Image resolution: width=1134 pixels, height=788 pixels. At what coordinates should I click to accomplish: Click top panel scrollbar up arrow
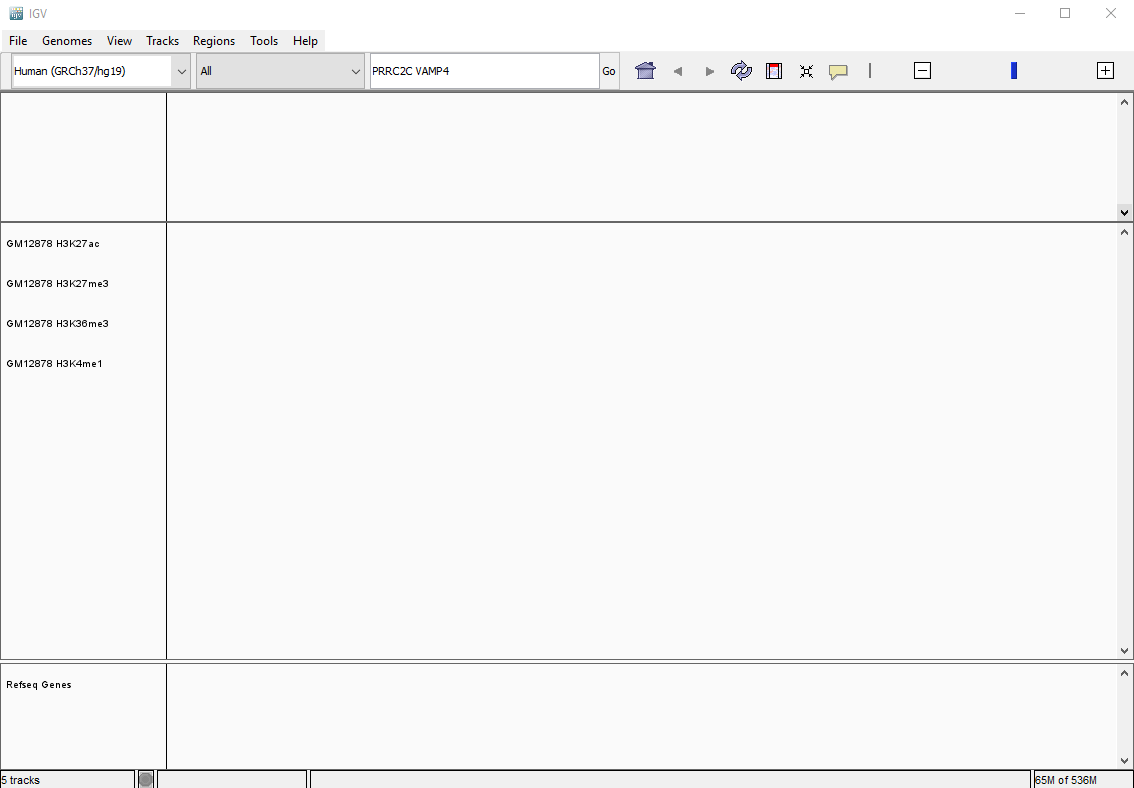point(1124,102)
